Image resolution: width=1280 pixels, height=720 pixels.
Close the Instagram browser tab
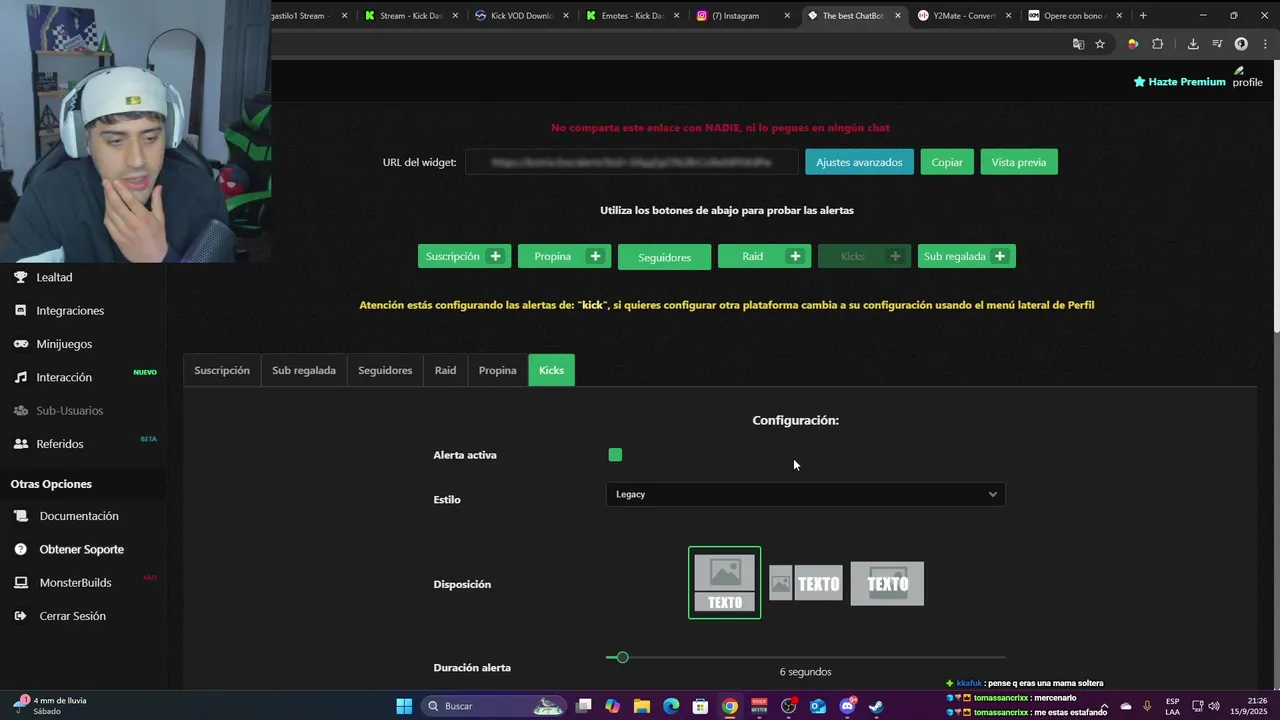(787, 15)
